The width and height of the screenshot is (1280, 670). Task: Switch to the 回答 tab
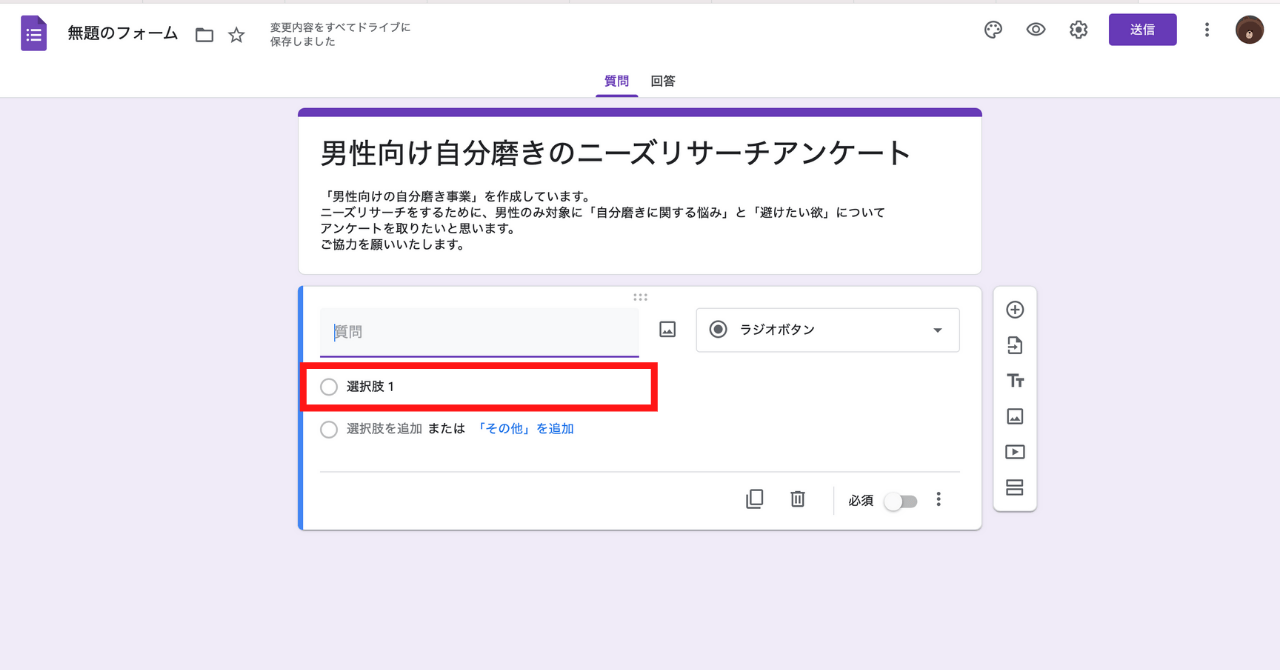[663, 81]
